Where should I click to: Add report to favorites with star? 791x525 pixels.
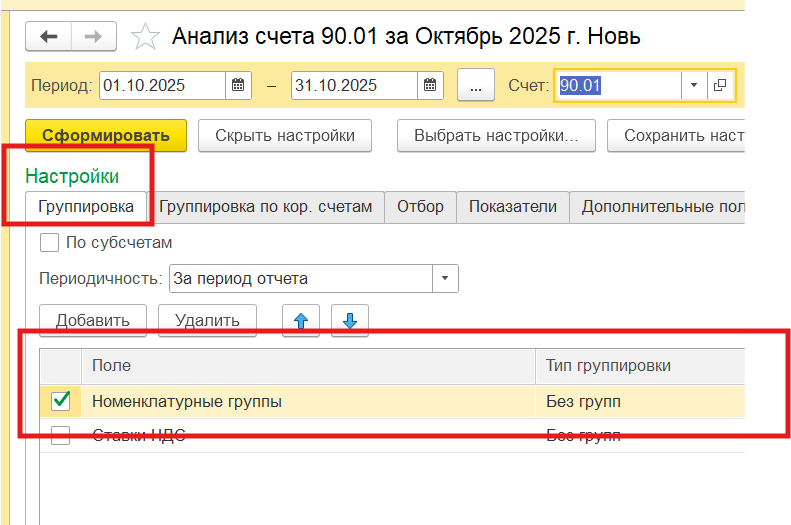coord(146,38)
